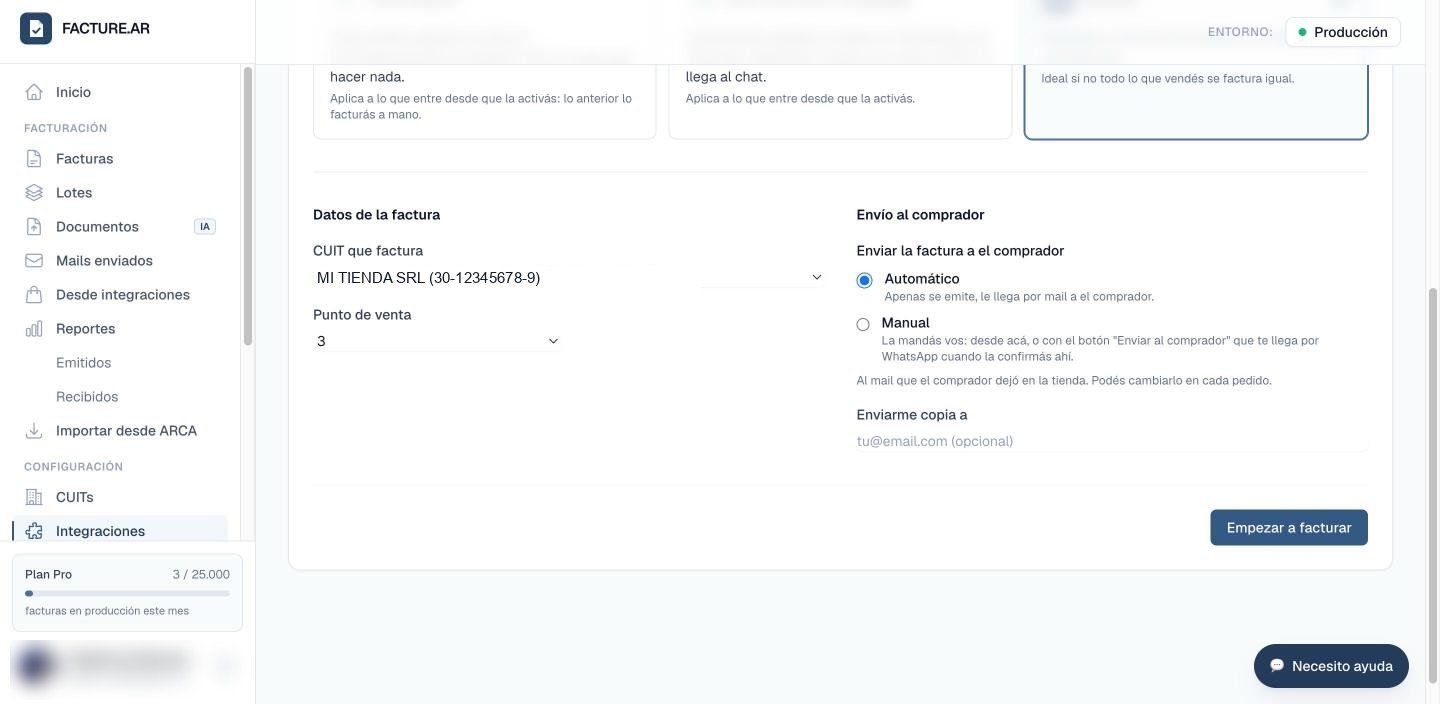Click the "Enviar la factura a el comprador" label
The width and height of the screenshot is (1440, 704).
(960, 251)
